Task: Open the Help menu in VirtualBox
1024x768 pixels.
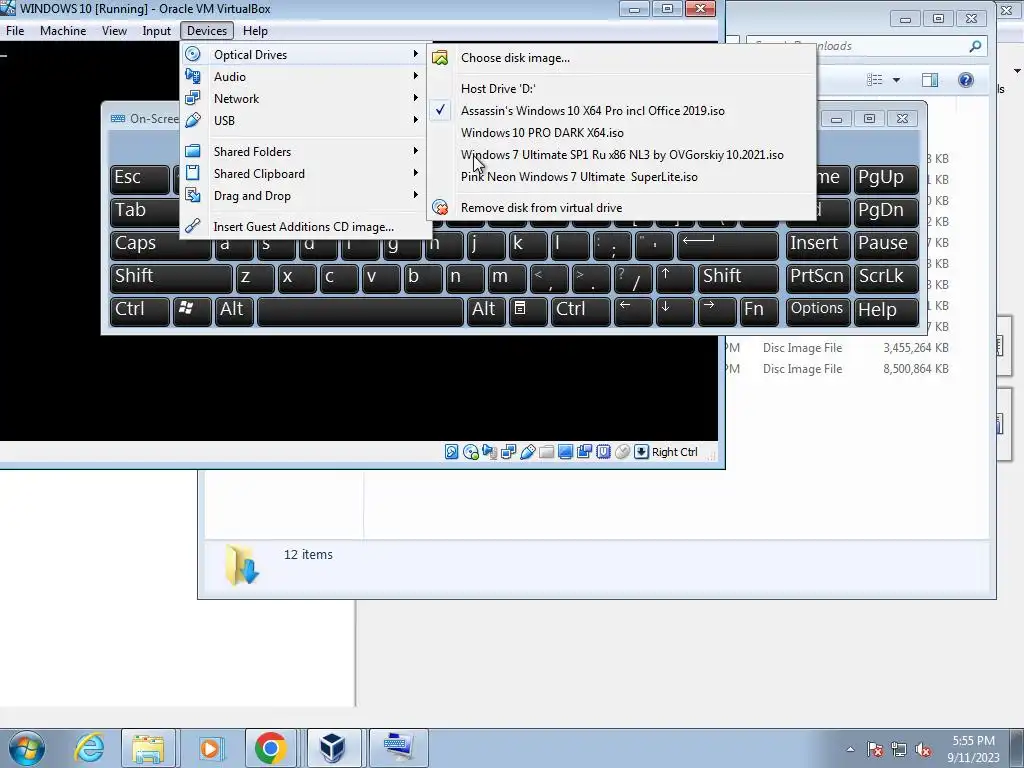Action: [255, 31]
